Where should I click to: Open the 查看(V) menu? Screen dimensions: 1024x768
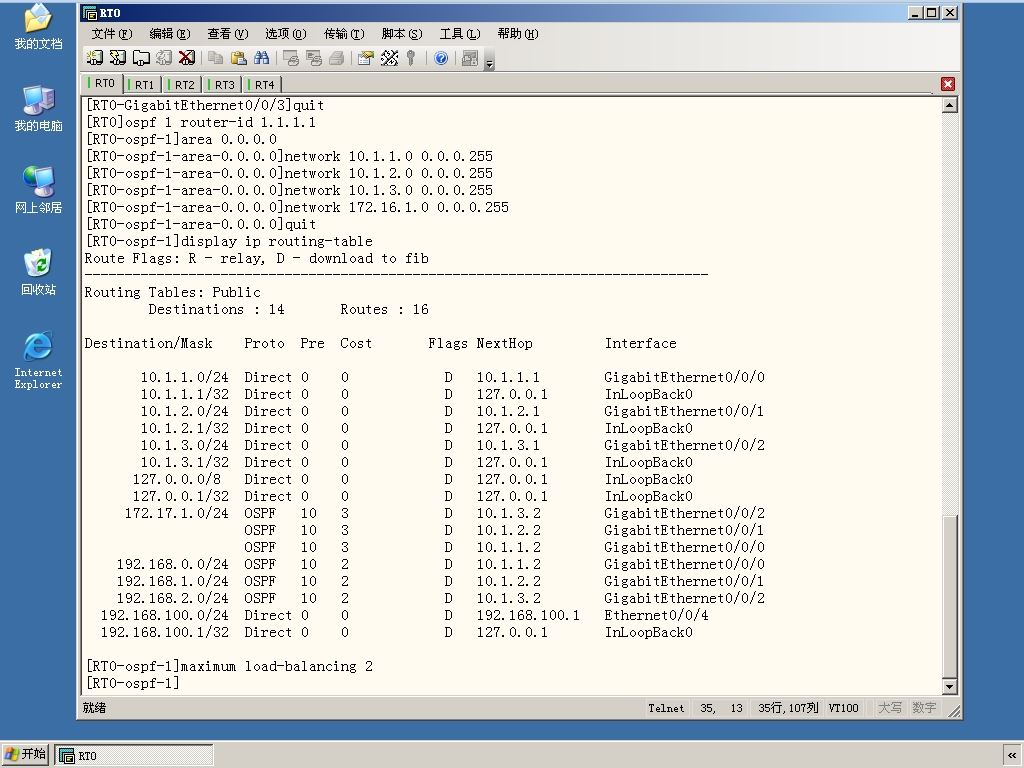click(x=228, y=34)
